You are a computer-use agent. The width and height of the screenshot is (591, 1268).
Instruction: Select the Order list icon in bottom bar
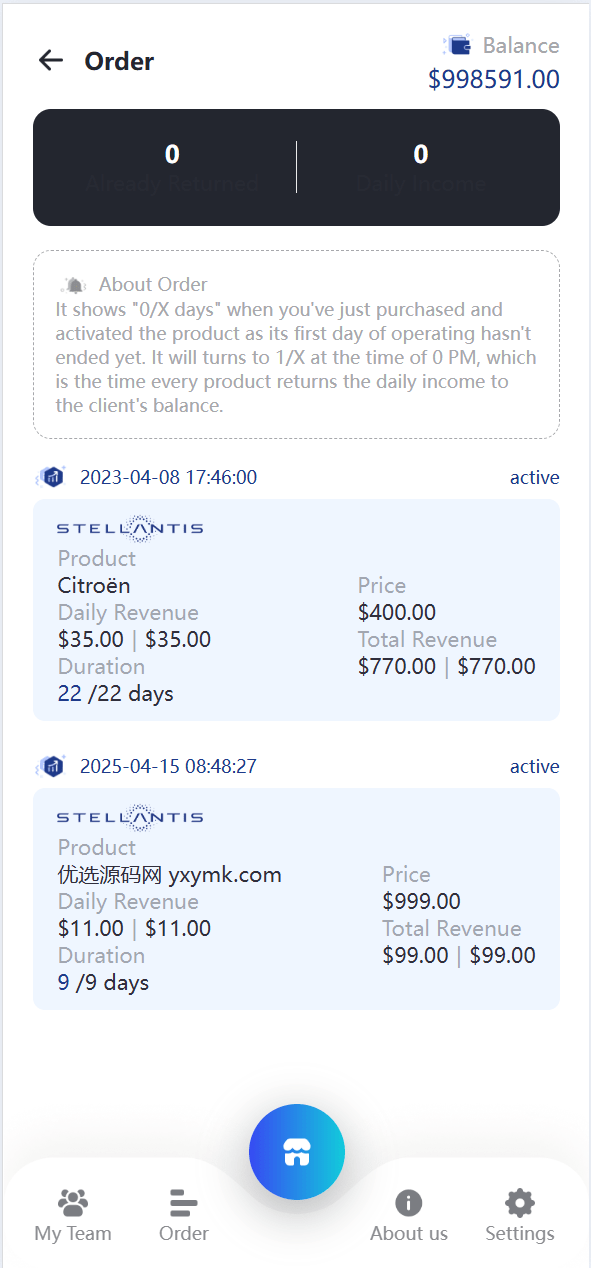pos(184,1202)
